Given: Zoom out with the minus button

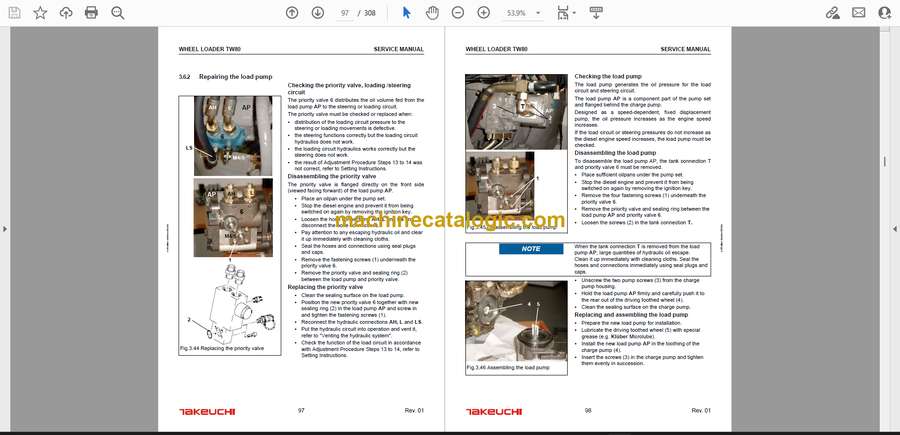Looking at the screenshot, I should 457,13.
